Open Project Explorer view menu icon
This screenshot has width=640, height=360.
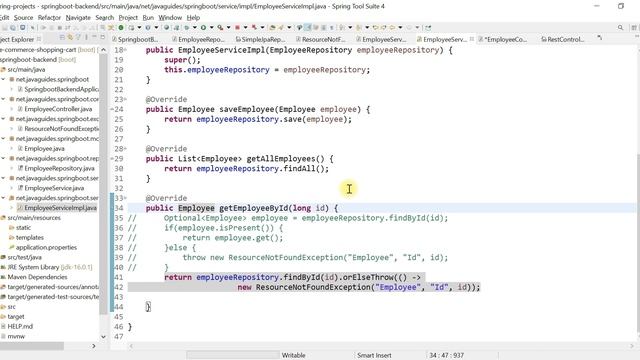[x=86, y=38]
